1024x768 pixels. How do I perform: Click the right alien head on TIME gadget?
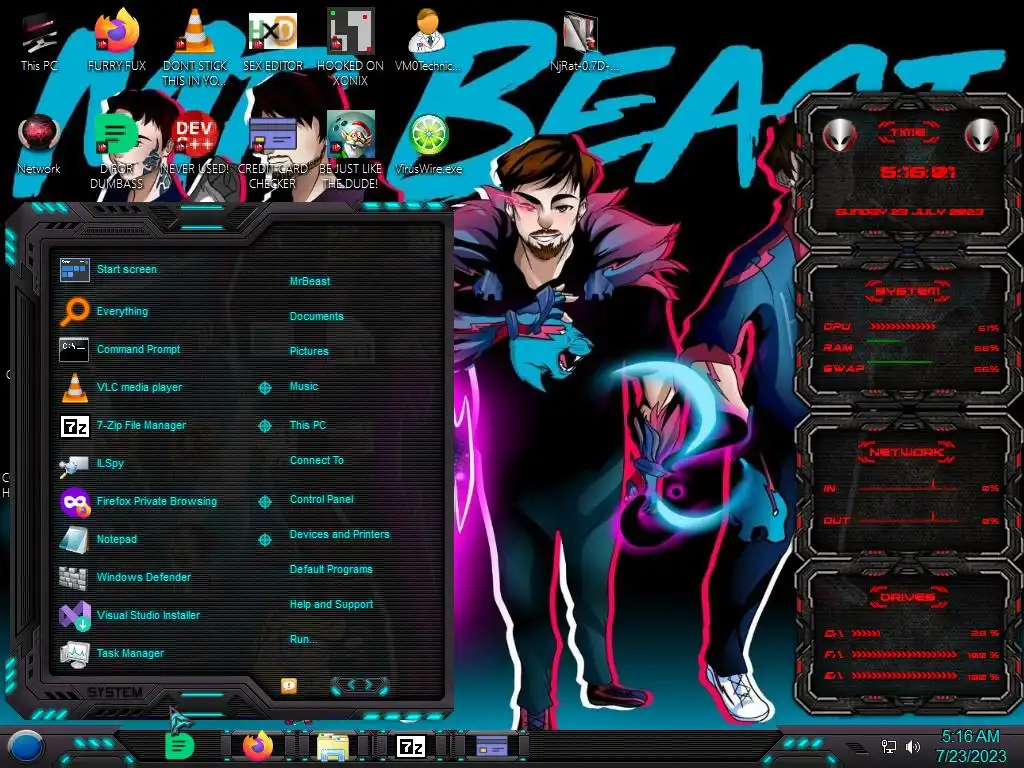click(981, 136)
